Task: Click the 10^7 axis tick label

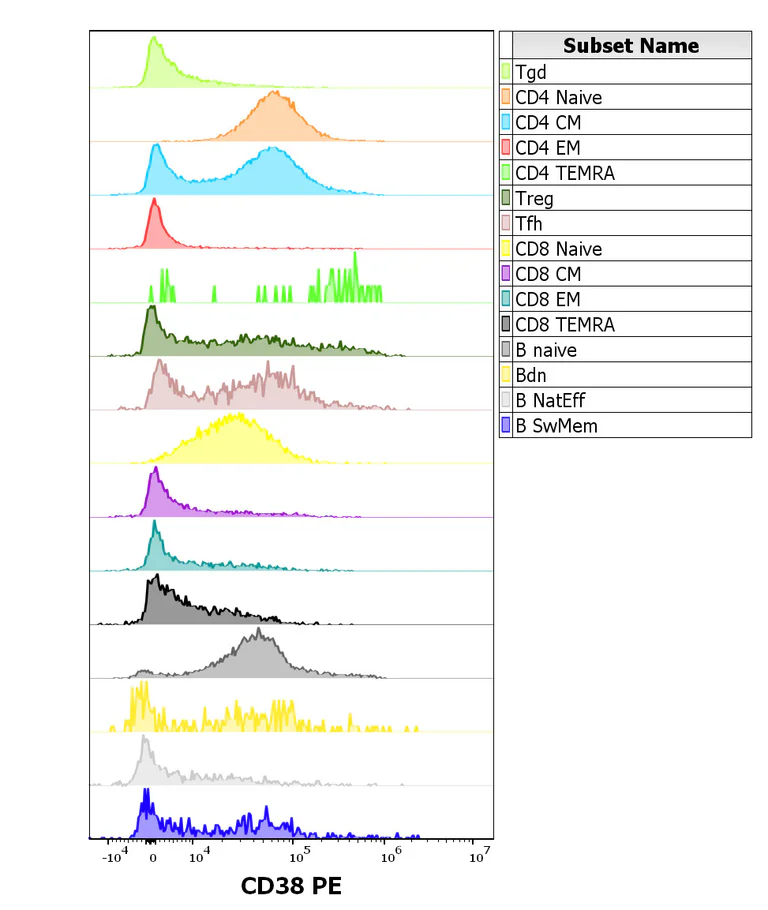Action: click(x=479, y=855)
